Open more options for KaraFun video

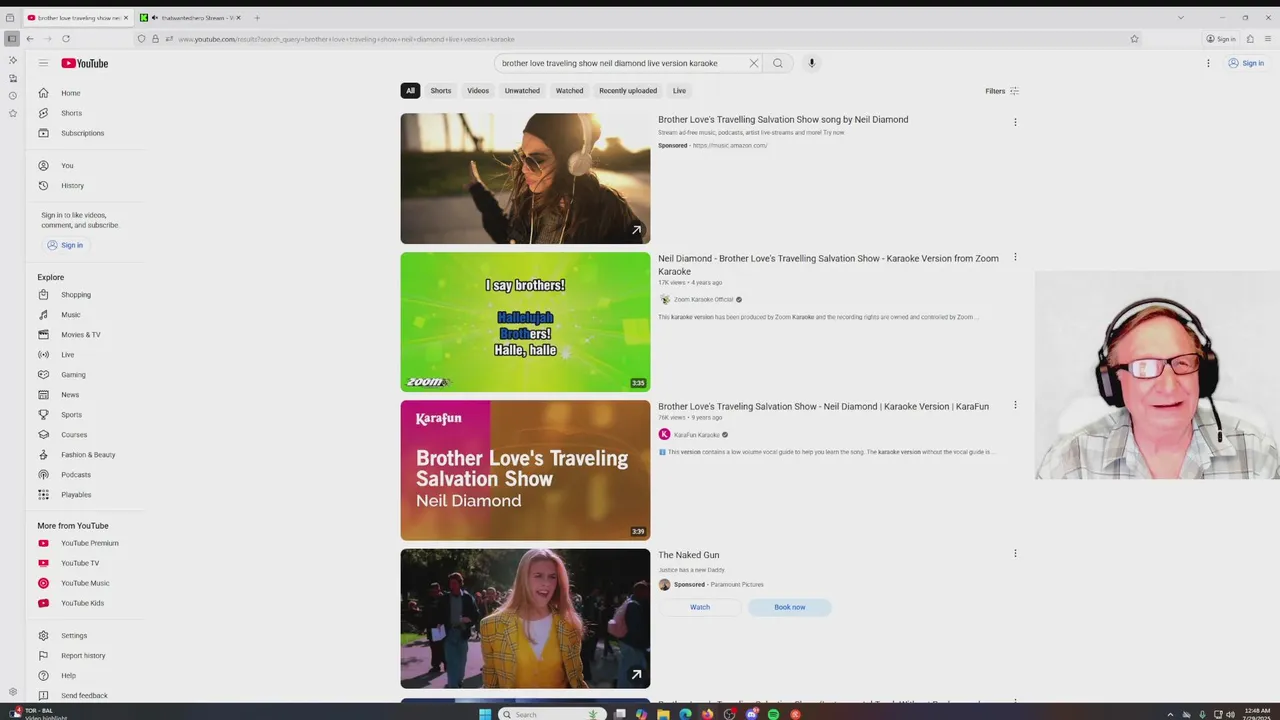(x=1015, y=405)
